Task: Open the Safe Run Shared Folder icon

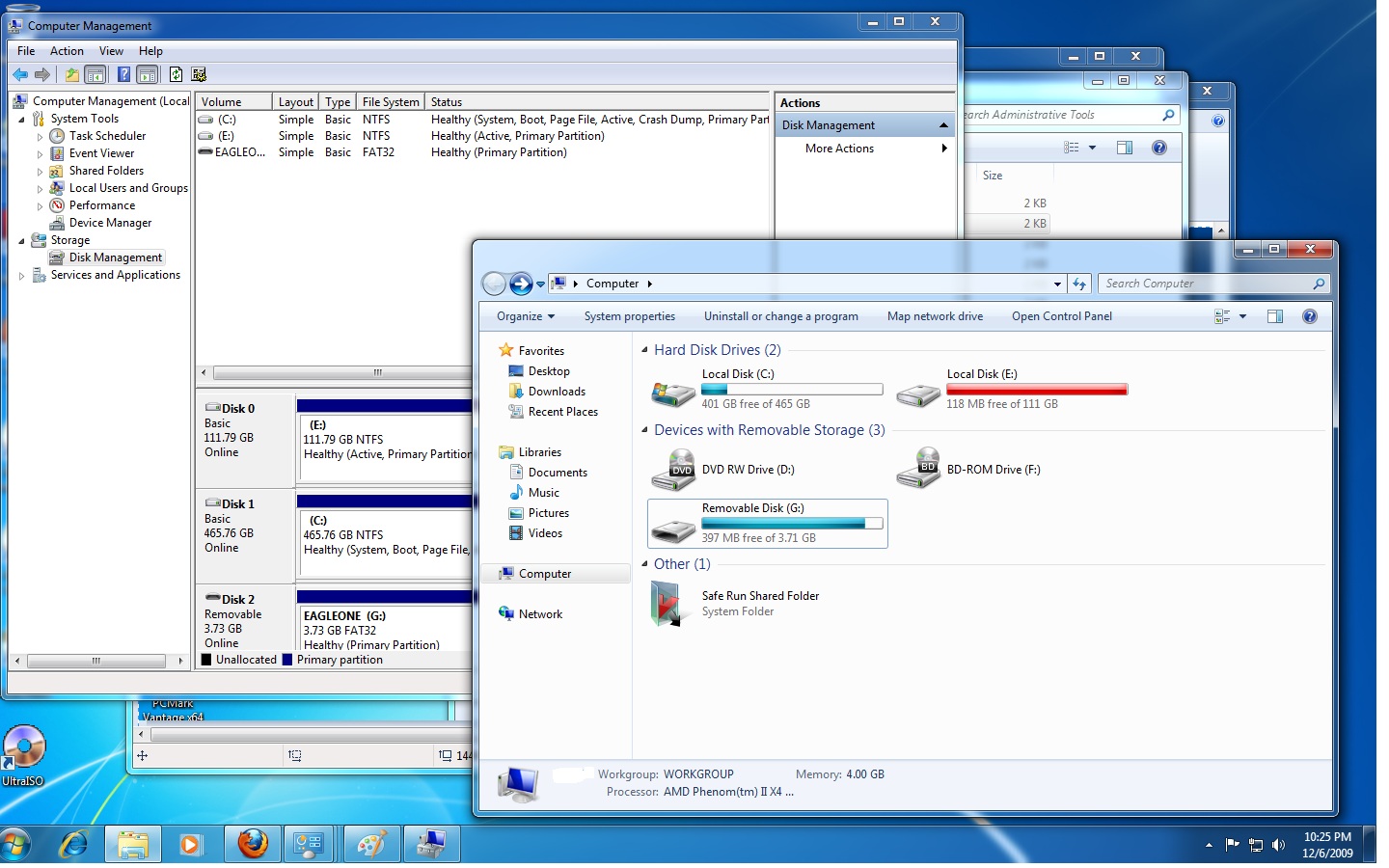Action: coord(667,604)
